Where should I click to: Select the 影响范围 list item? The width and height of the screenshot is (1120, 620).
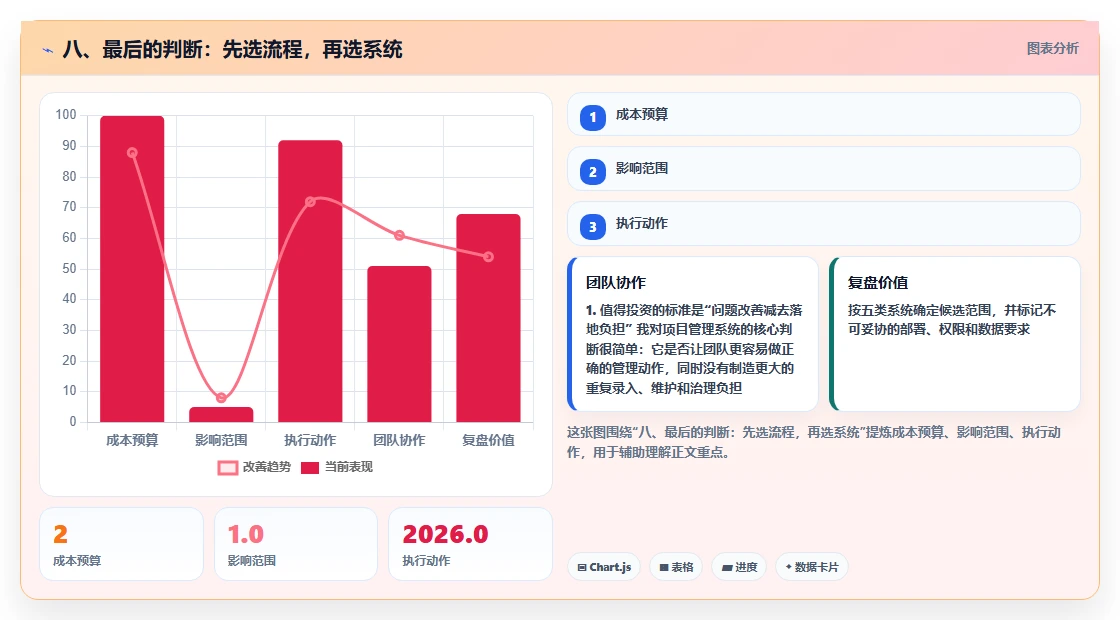[x=824, y=169]
